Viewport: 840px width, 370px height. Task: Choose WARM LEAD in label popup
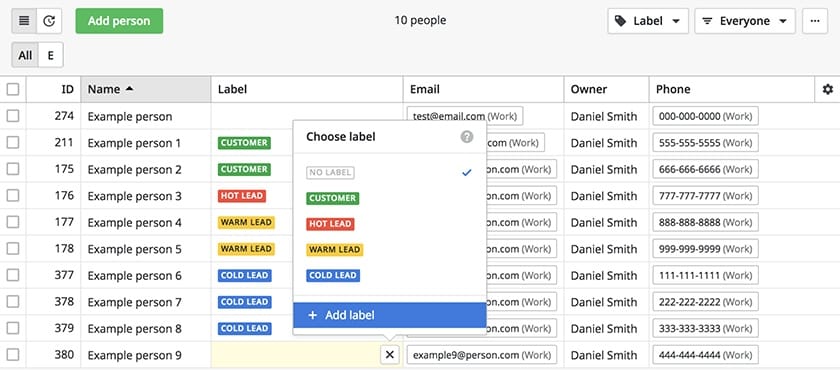[335, 250]
